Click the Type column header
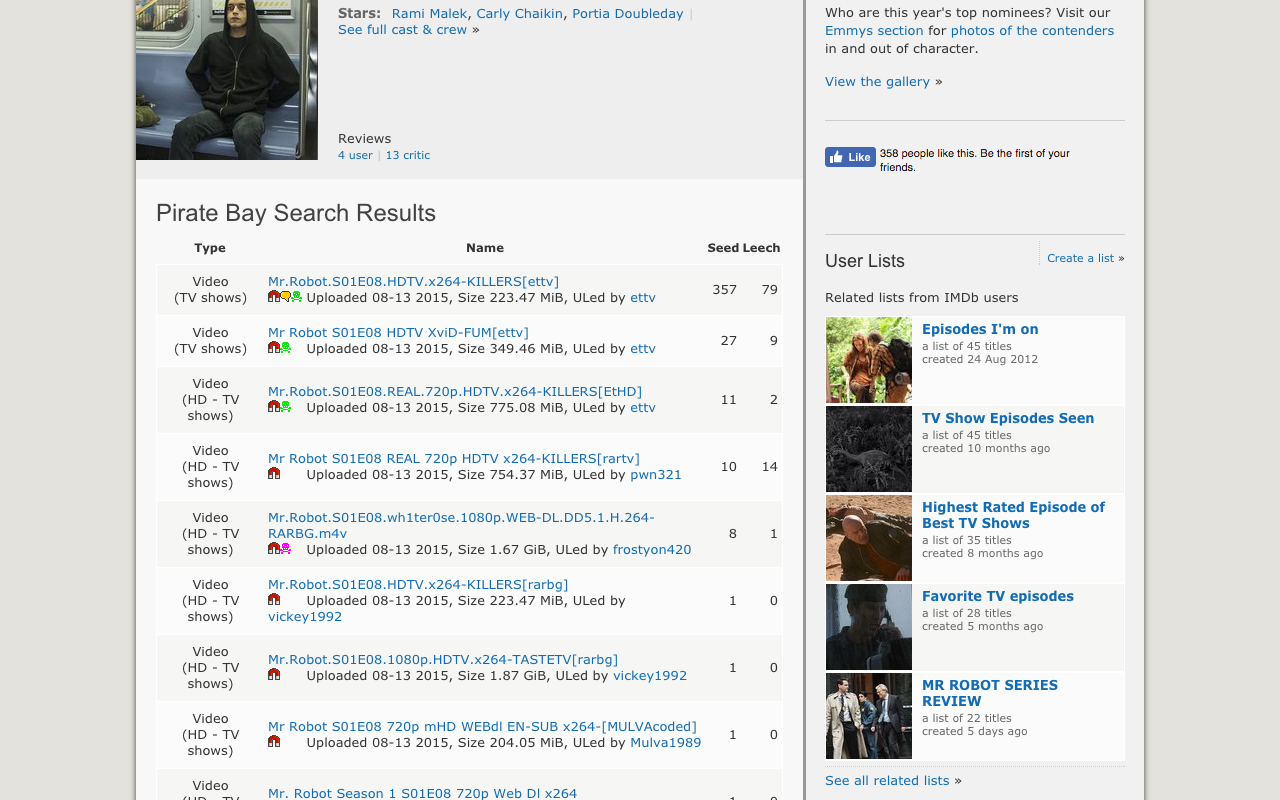The image size is (1280, 800). click(210, 248)
